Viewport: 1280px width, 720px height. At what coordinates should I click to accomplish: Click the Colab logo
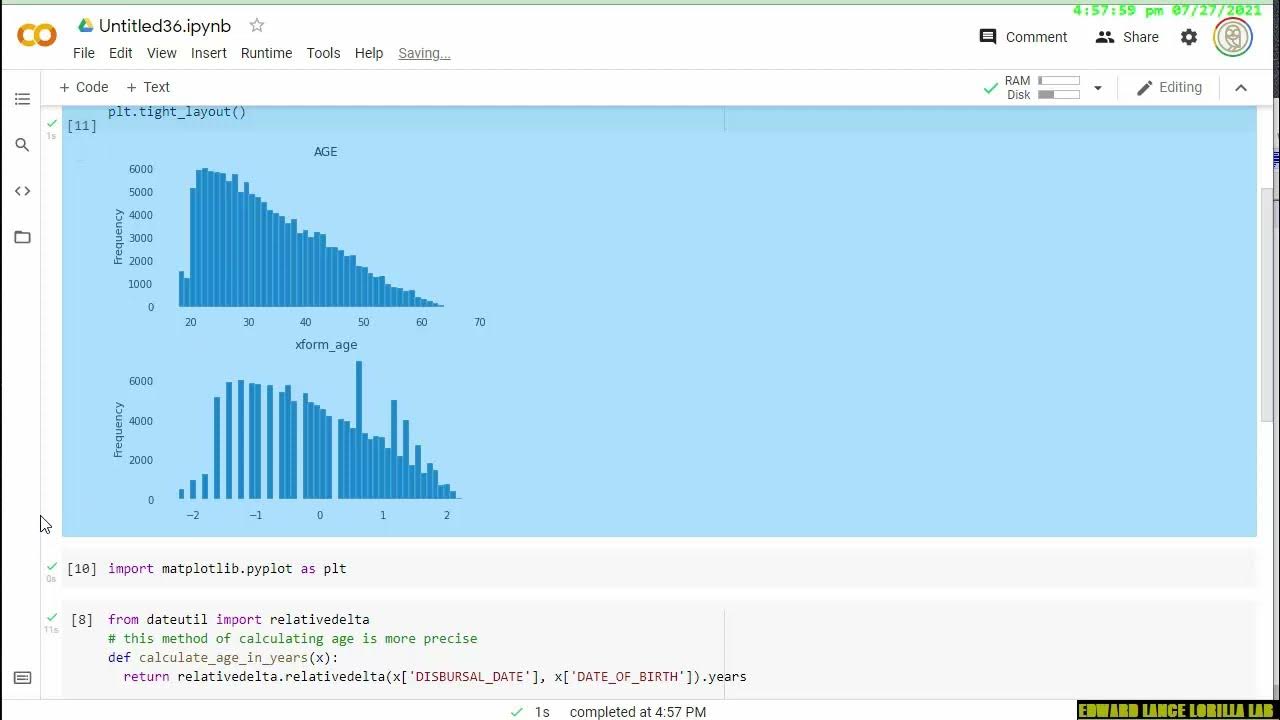click(37, 36)
